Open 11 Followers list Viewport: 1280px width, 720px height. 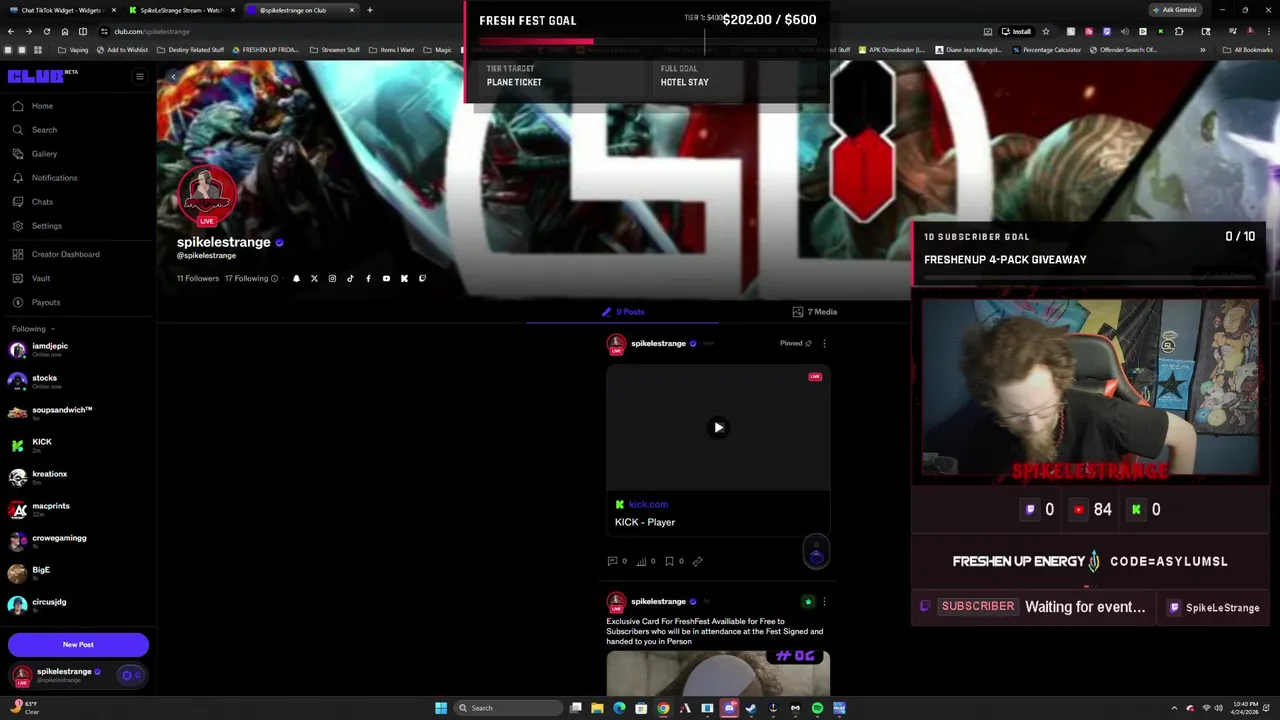click(198, 279)
